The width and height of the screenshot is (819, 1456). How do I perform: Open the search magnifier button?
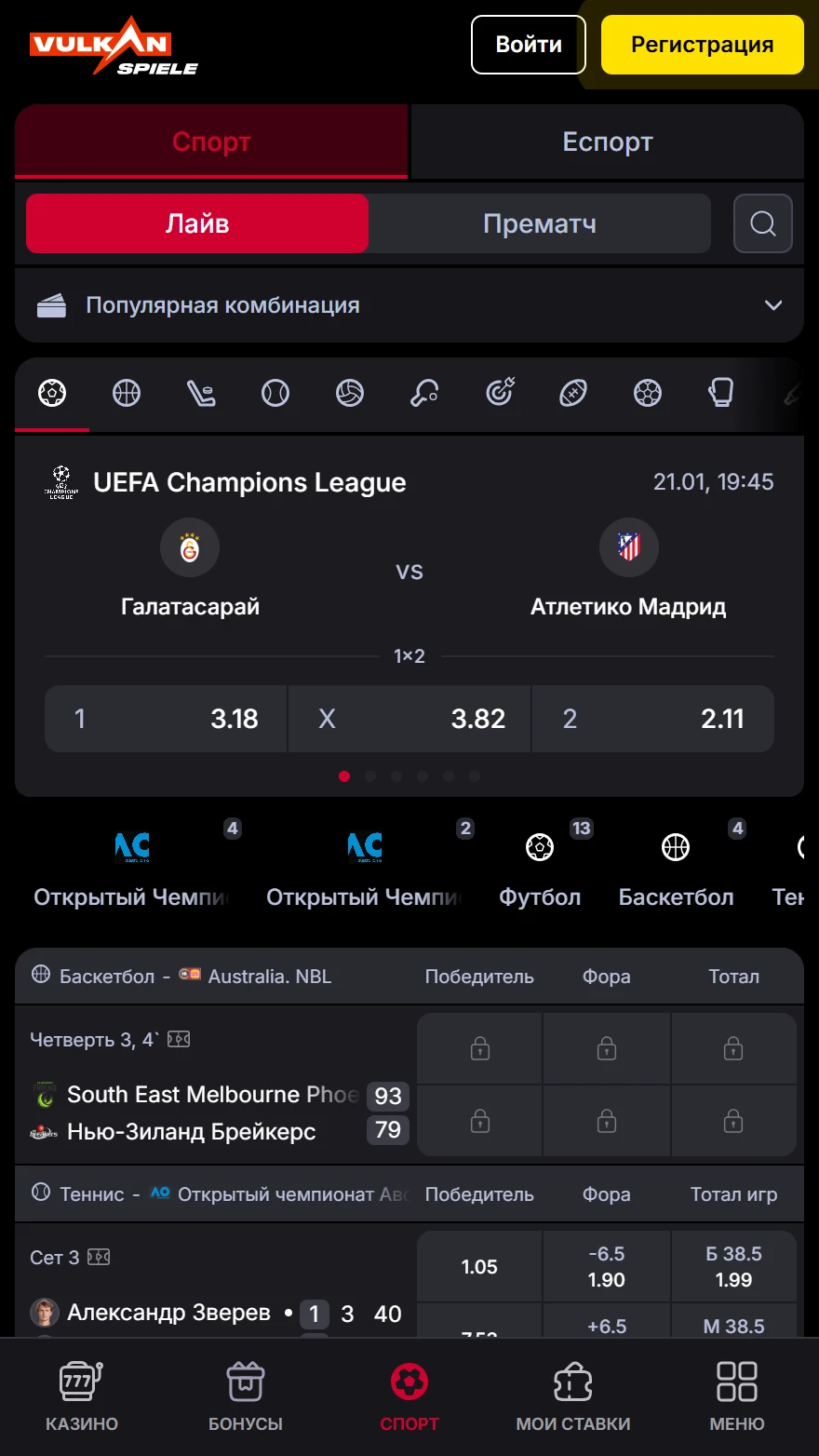click(763, 223)
